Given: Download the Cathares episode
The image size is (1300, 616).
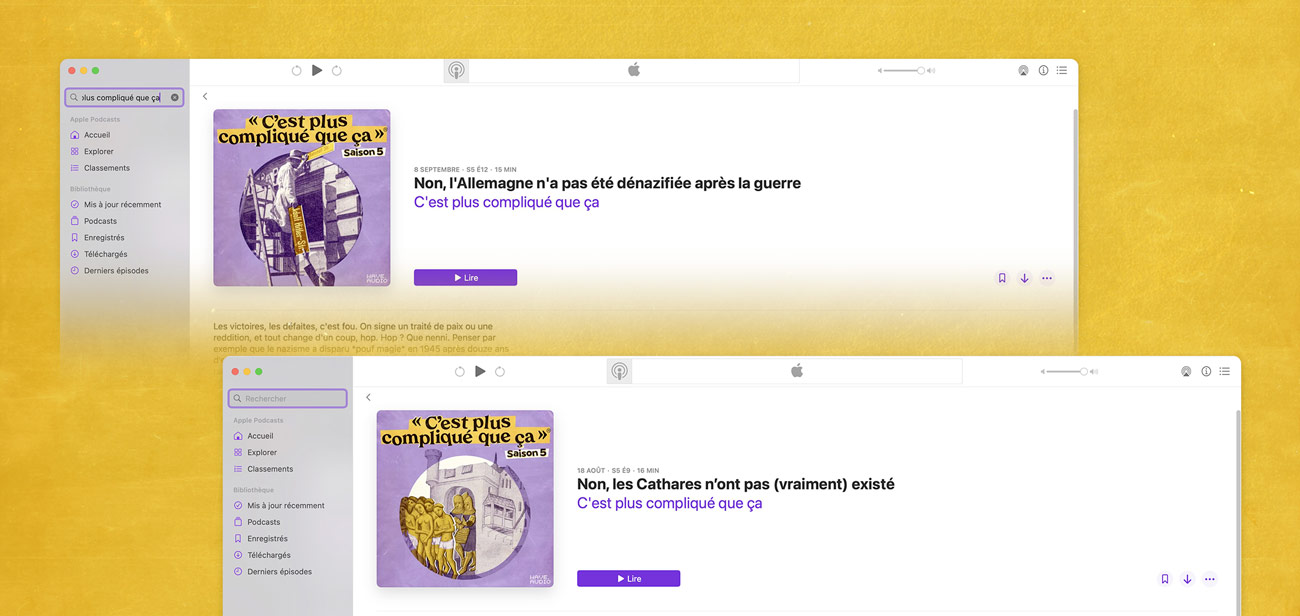Looking at the screenshot, I should tap(1187, 579).
